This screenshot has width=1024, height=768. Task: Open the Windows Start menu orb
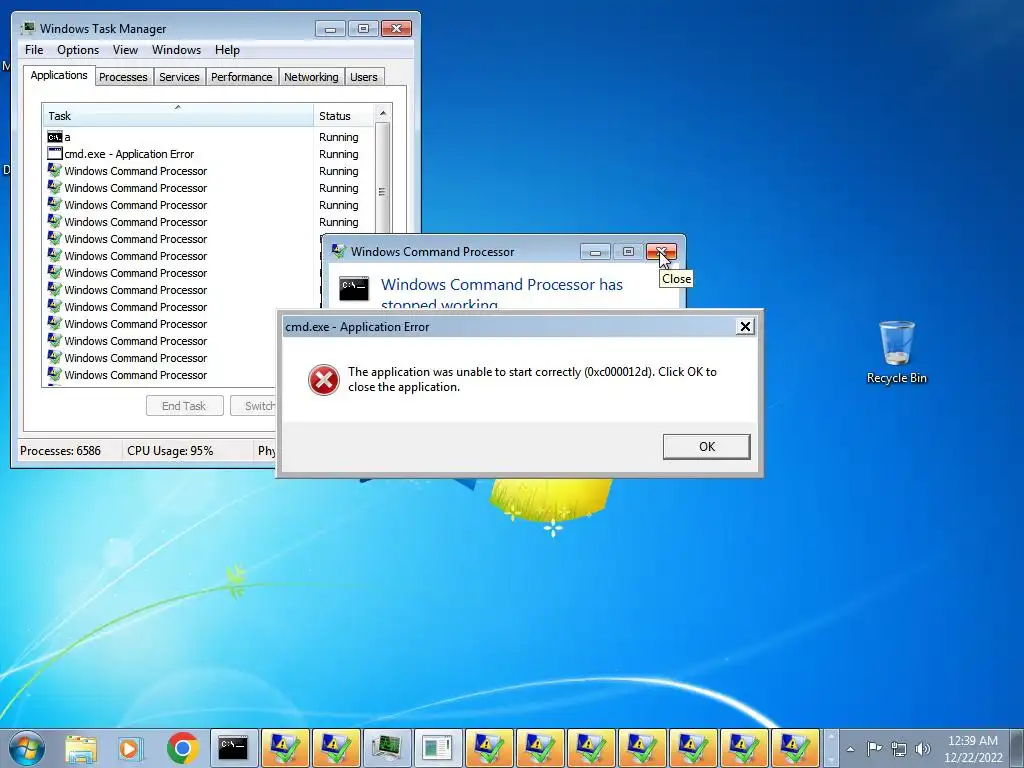click(x=26, y=748)
